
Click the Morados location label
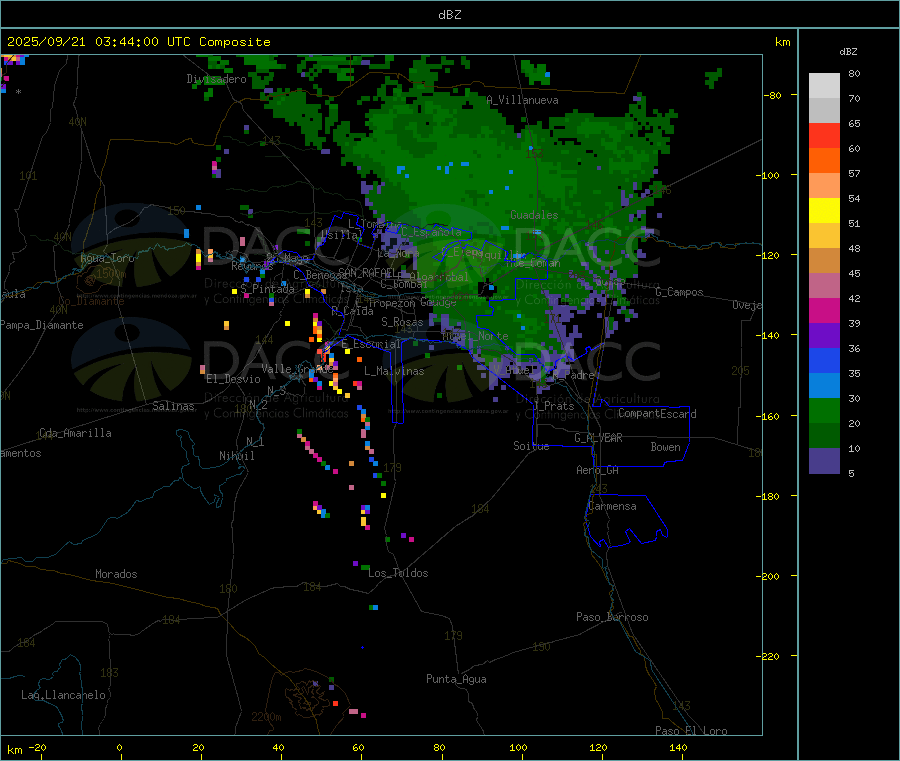[116, 574]
